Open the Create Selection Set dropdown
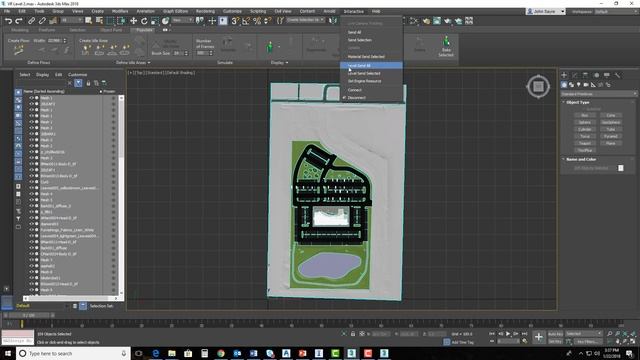This screenshot has height=360, width=640. click(x=305, y=20)
